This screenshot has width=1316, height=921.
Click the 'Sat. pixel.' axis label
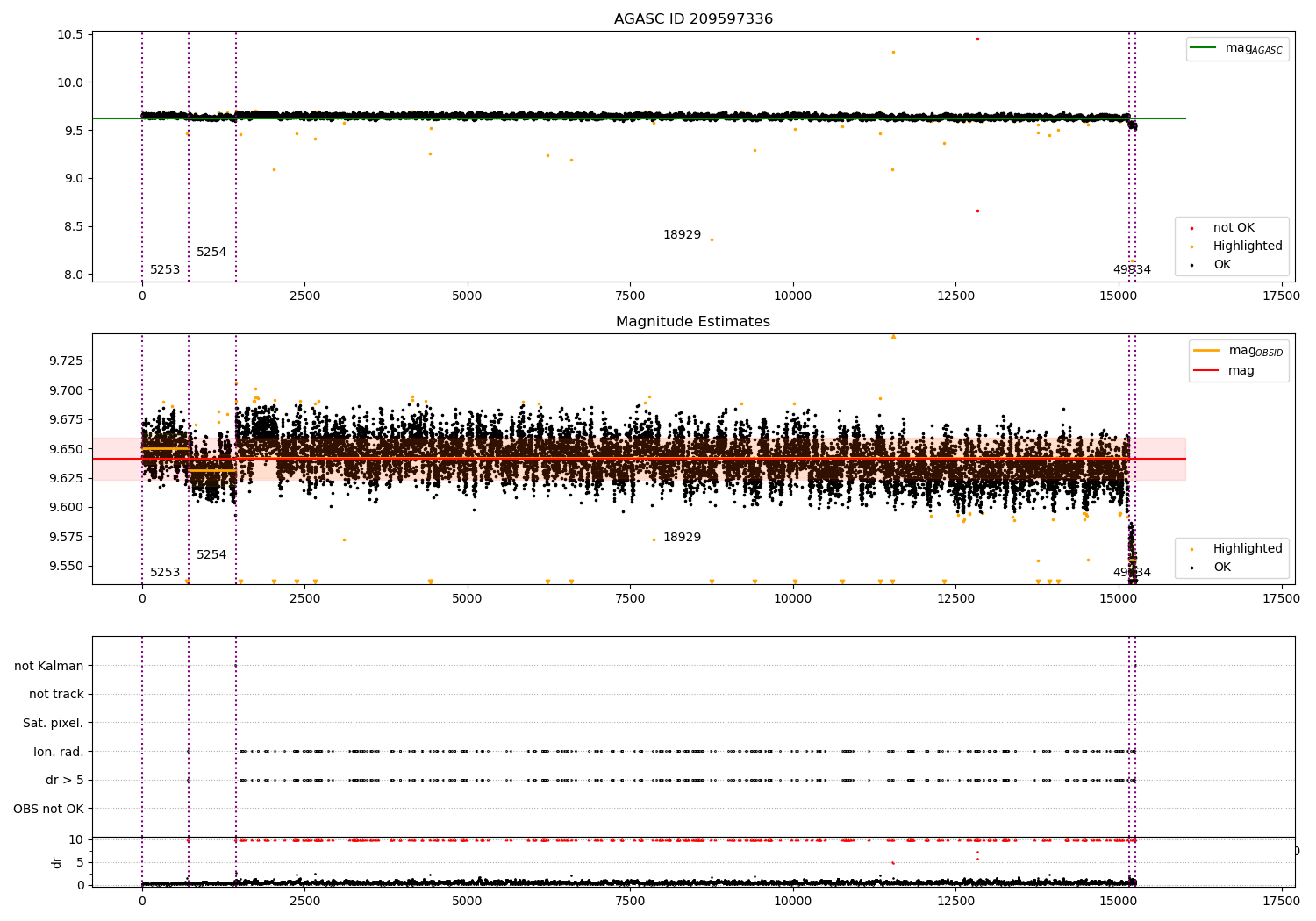[54, 724]
